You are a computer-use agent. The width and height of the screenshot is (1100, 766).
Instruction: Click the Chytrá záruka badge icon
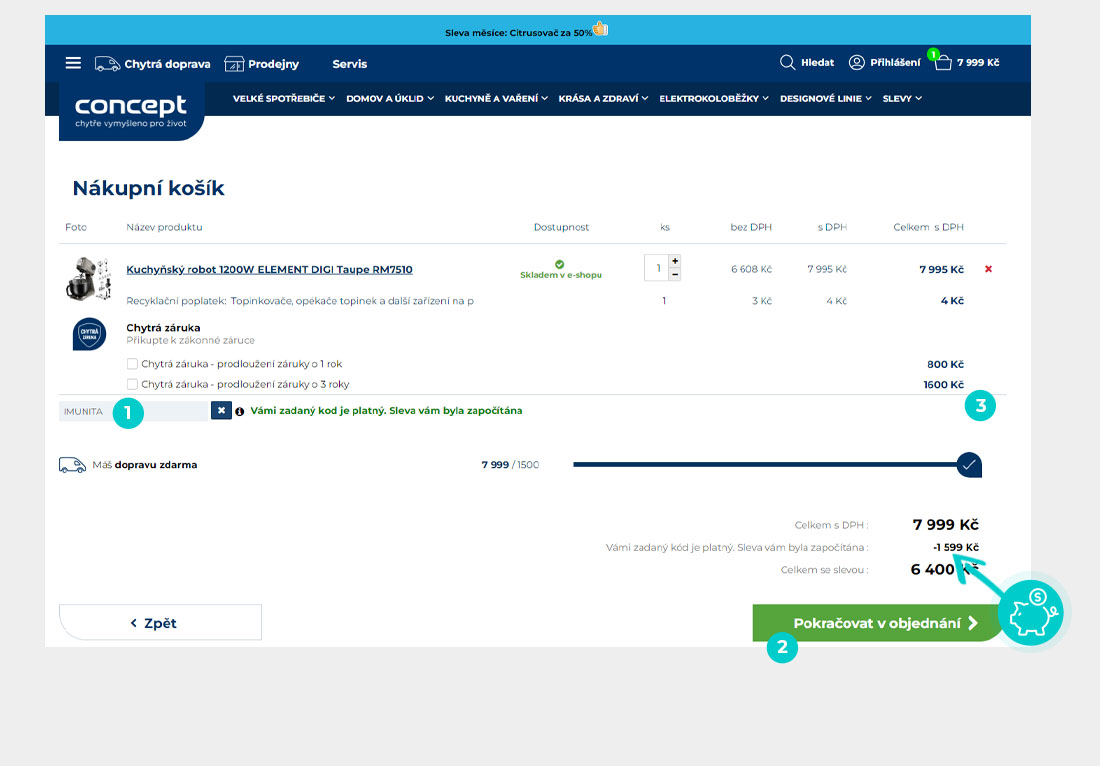90,333
